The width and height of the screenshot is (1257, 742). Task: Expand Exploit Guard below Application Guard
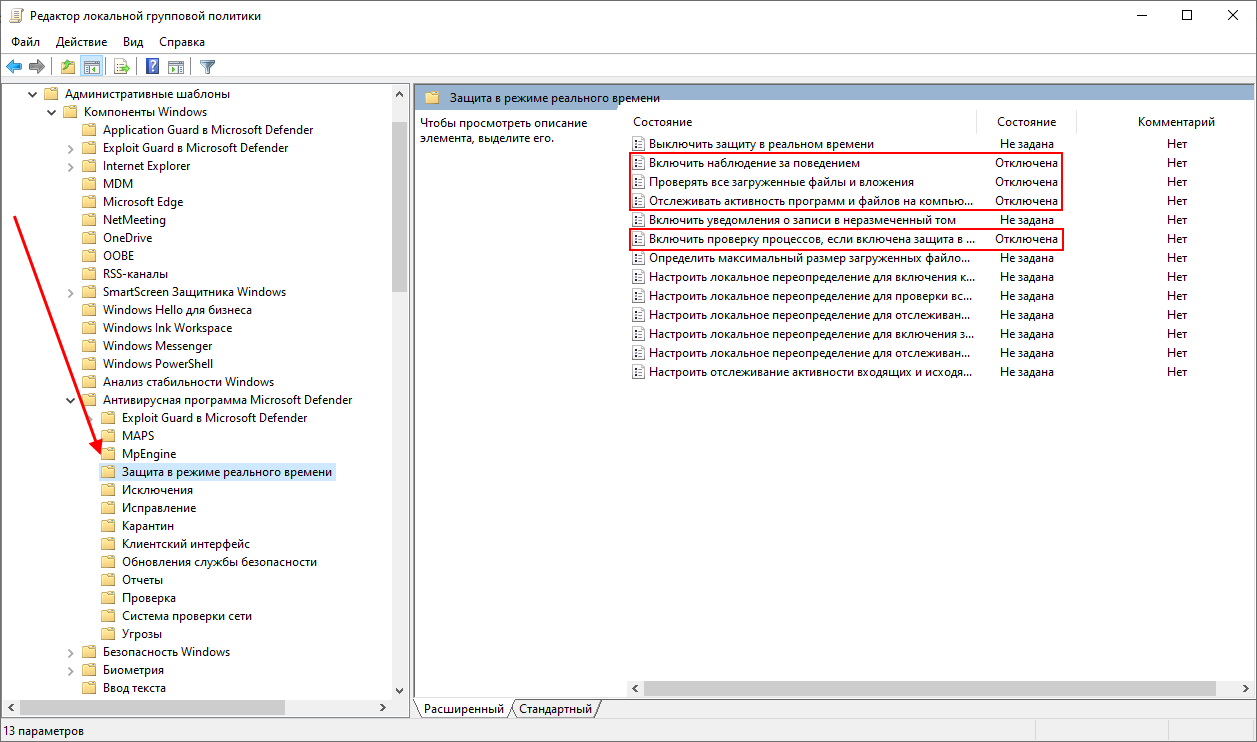click(x=70, y=148)
